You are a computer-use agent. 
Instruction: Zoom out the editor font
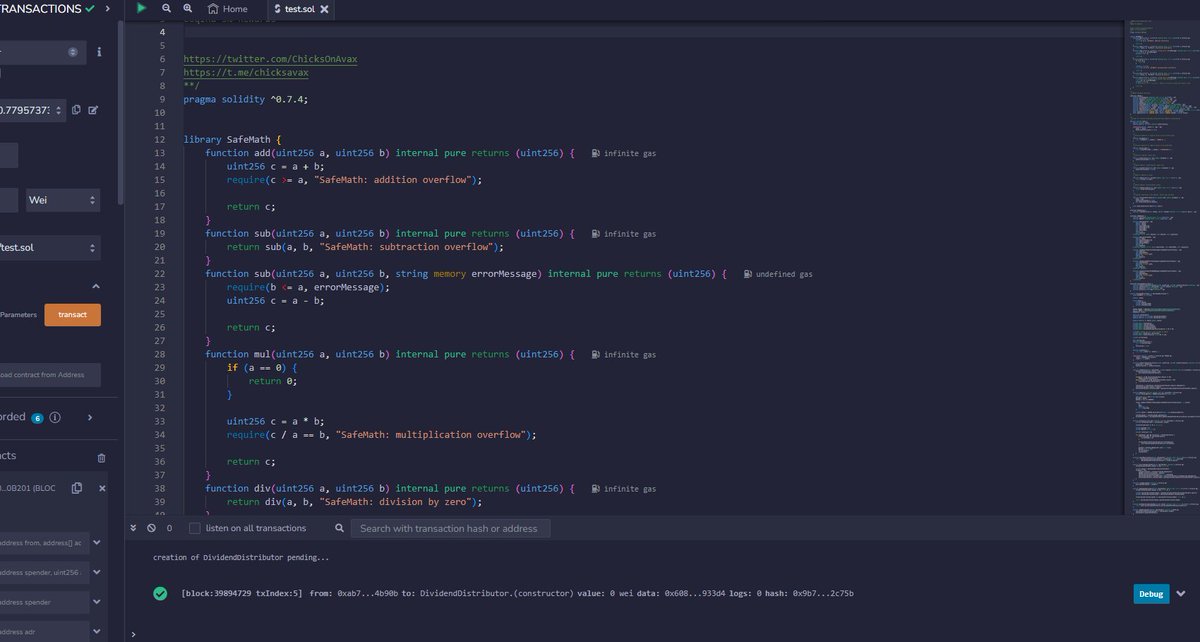click(167, 8)
